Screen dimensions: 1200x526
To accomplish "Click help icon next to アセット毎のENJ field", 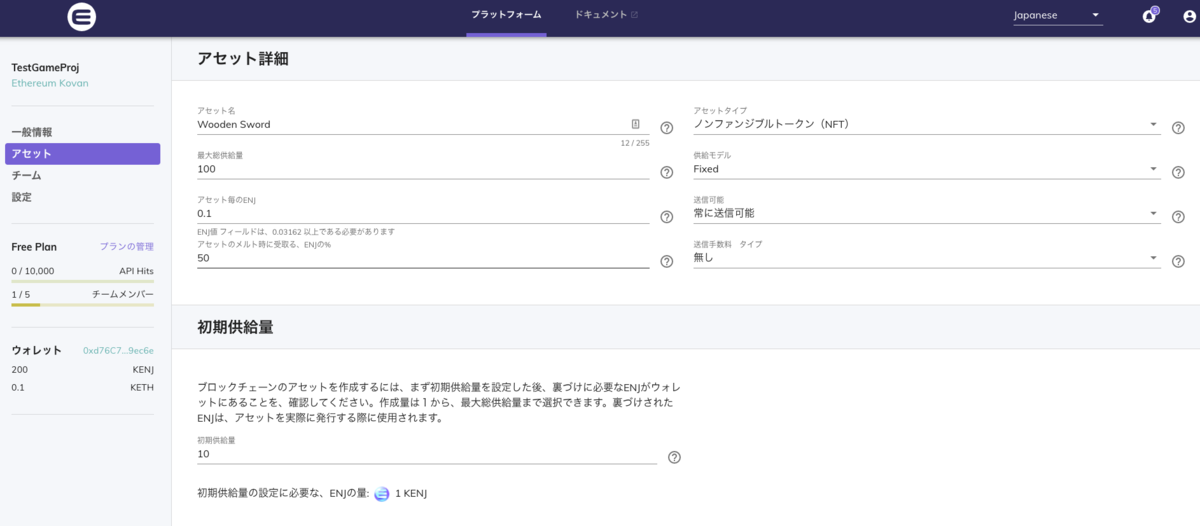I will [x=667, y=217].
